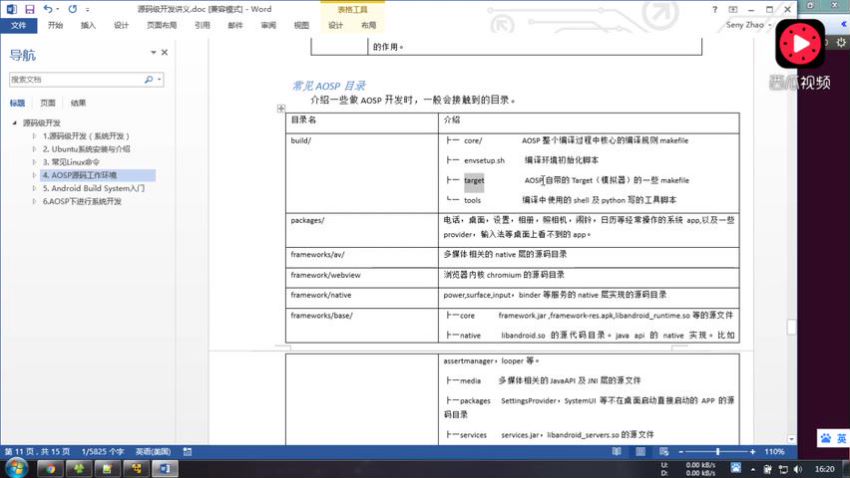Open the Word icon on the taskbar

click(x=165, y=468)
